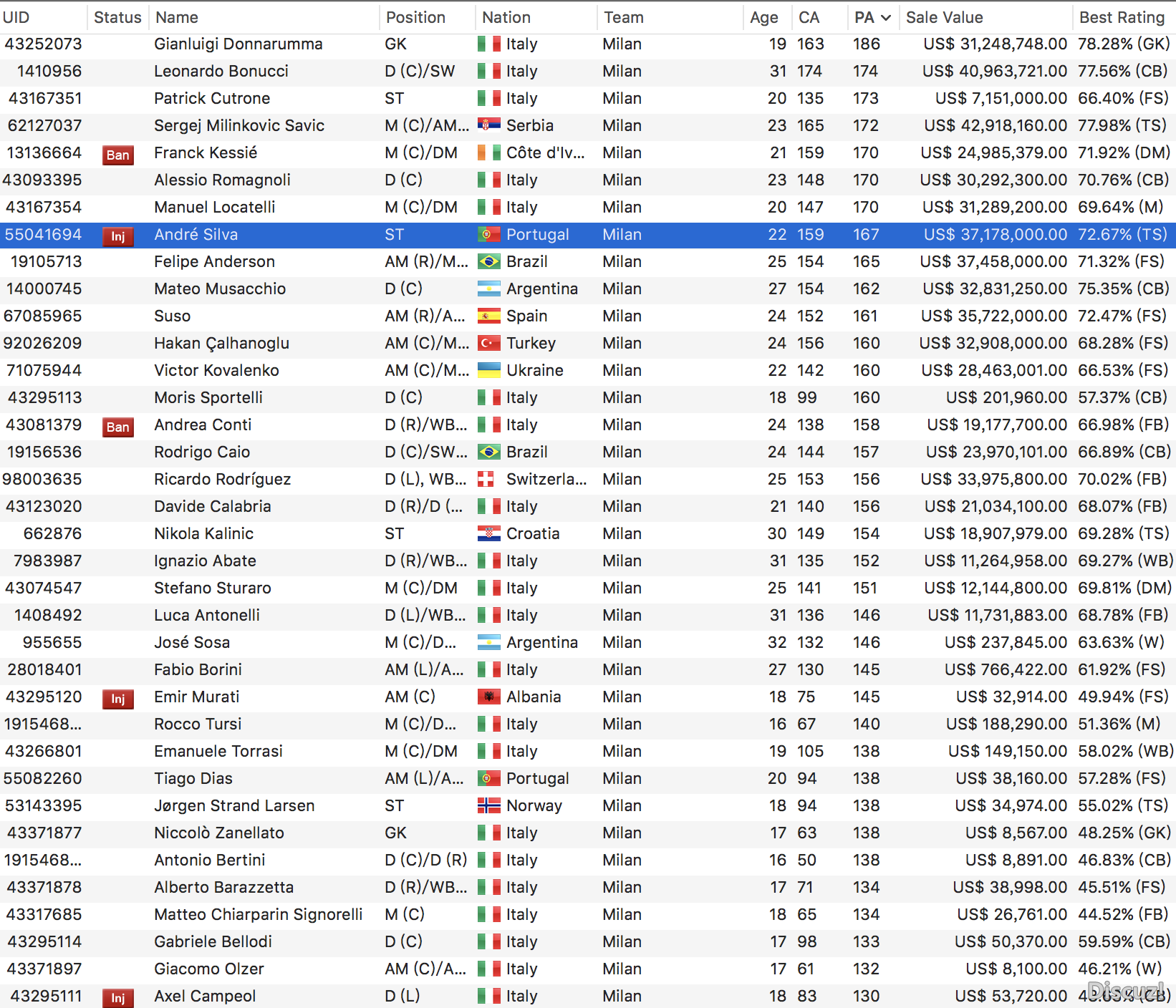This screenshot has width=1176, height=1008.
Task: Sort by the Status column header
Action: tap(117, 17)
